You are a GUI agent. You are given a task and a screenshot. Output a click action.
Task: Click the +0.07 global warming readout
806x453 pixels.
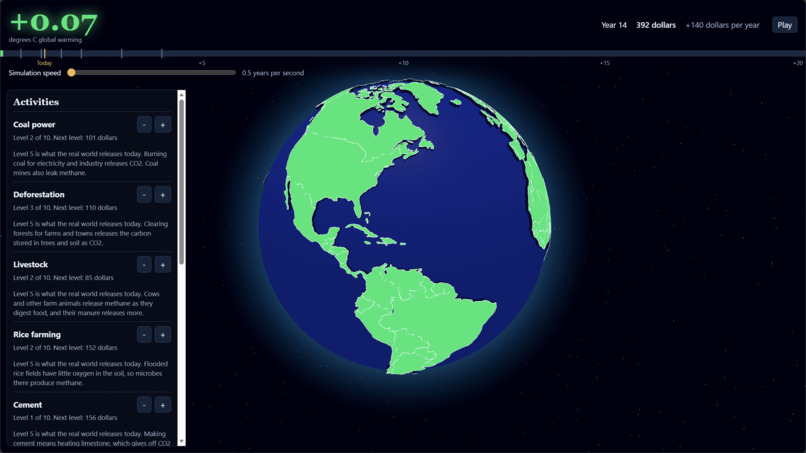[x=53, y=22]
